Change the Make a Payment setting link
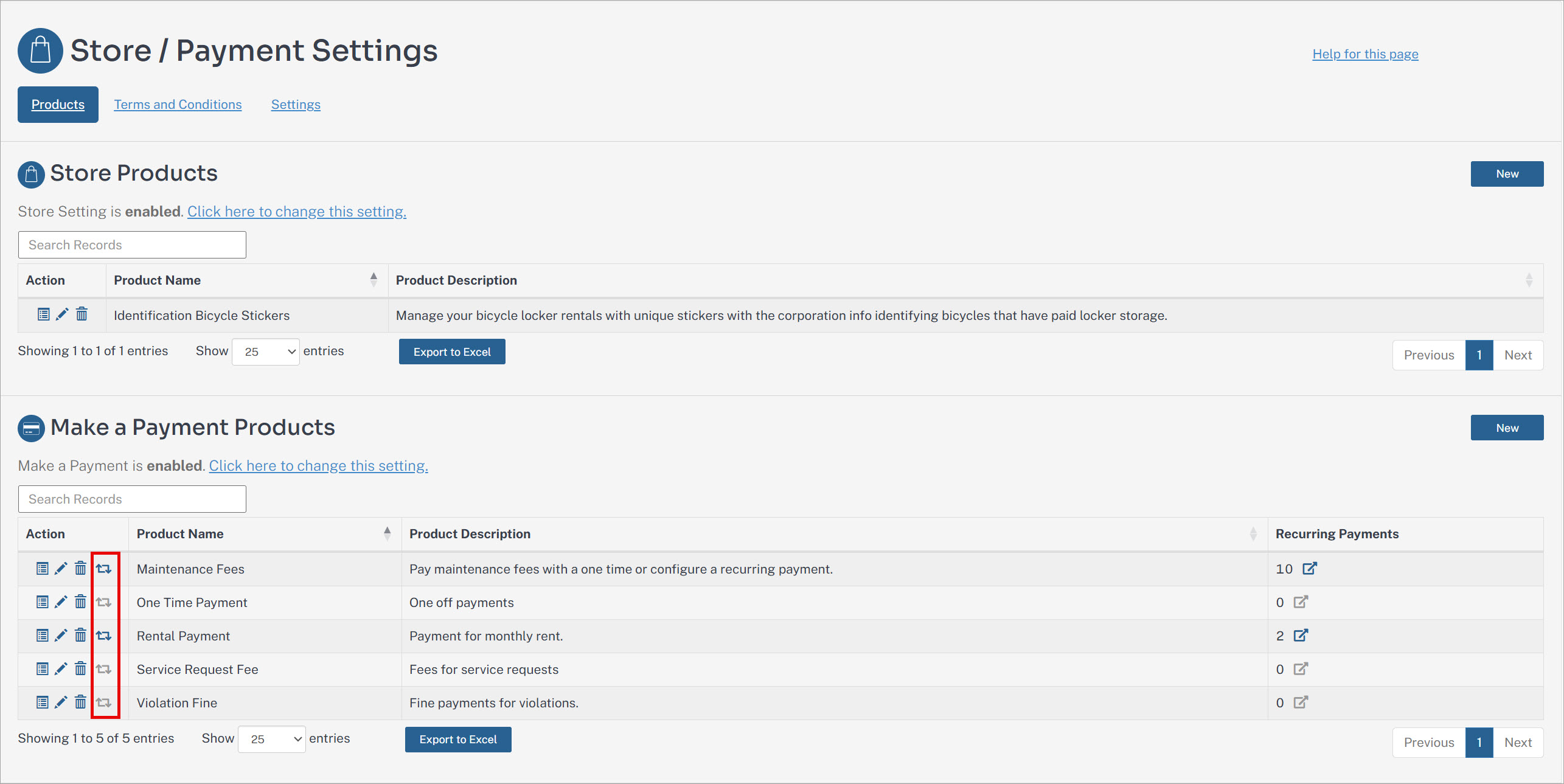The image size is (1564, 784). tap(319, 466)
